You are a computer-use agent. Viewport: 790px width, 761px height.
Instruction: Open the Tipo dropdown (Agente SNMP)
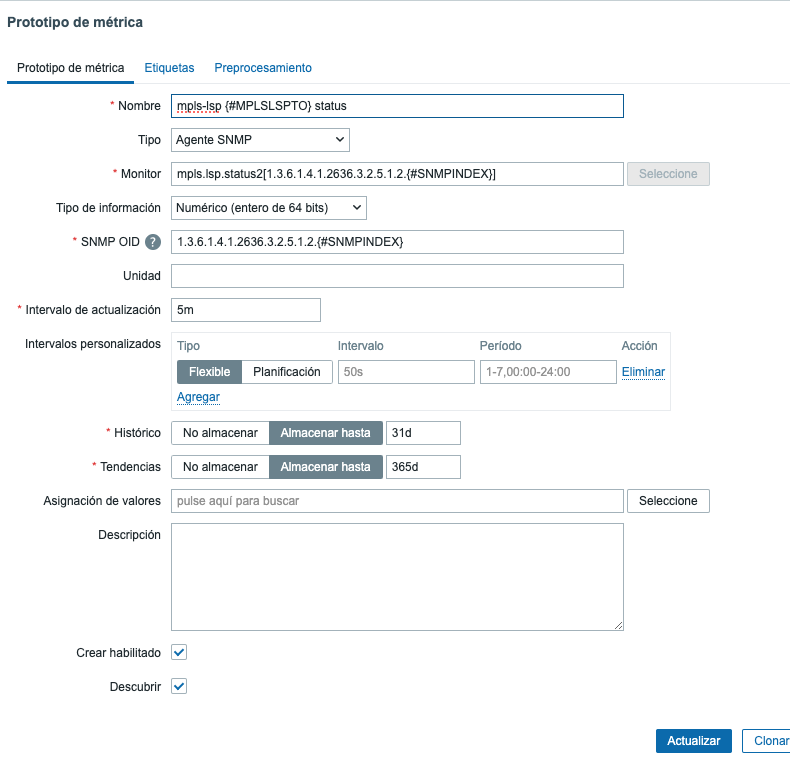pyautogui.click(x=260, y=140)
